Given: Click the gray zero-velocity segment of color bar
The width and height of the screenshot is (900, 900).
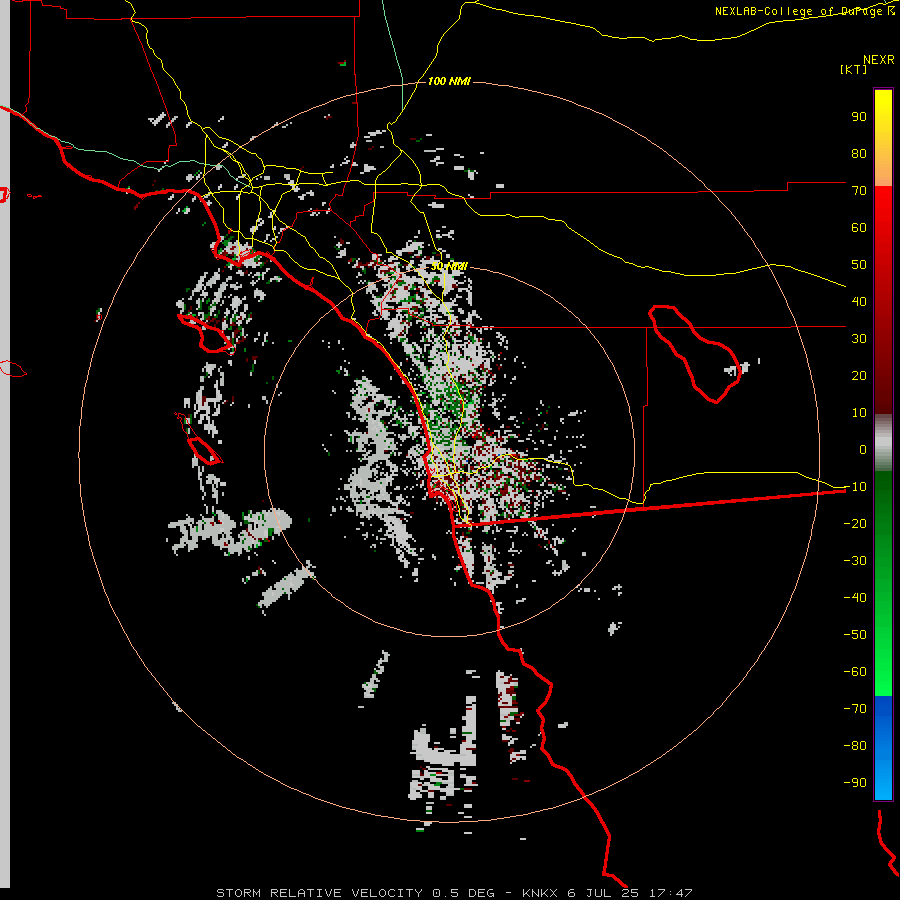Looking at the screenshot, I should (x=883, y=443).
